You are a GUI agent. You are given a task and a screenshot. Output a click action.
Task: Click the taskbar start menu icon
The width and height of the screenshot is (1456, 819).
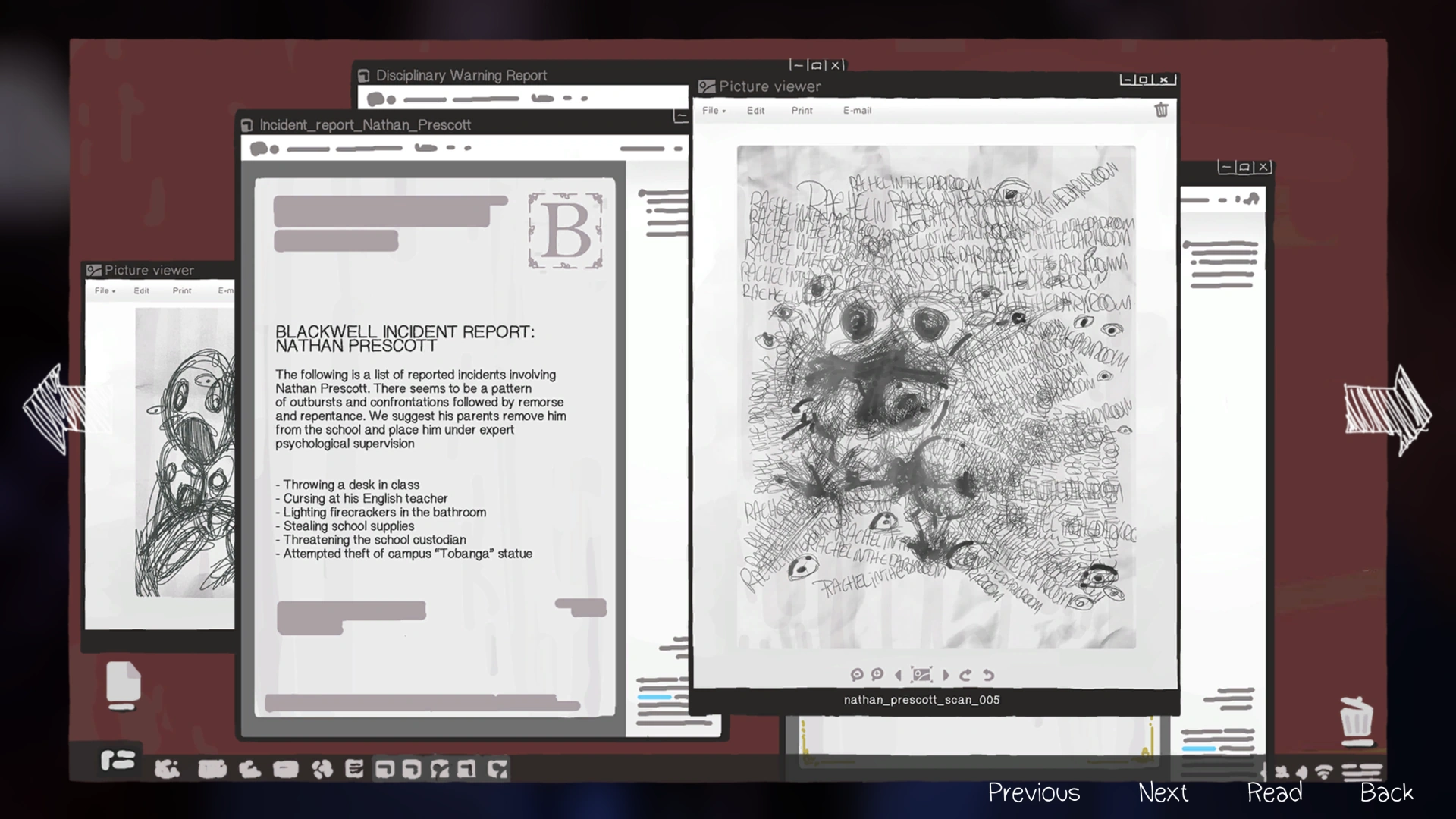pos(118,760)
